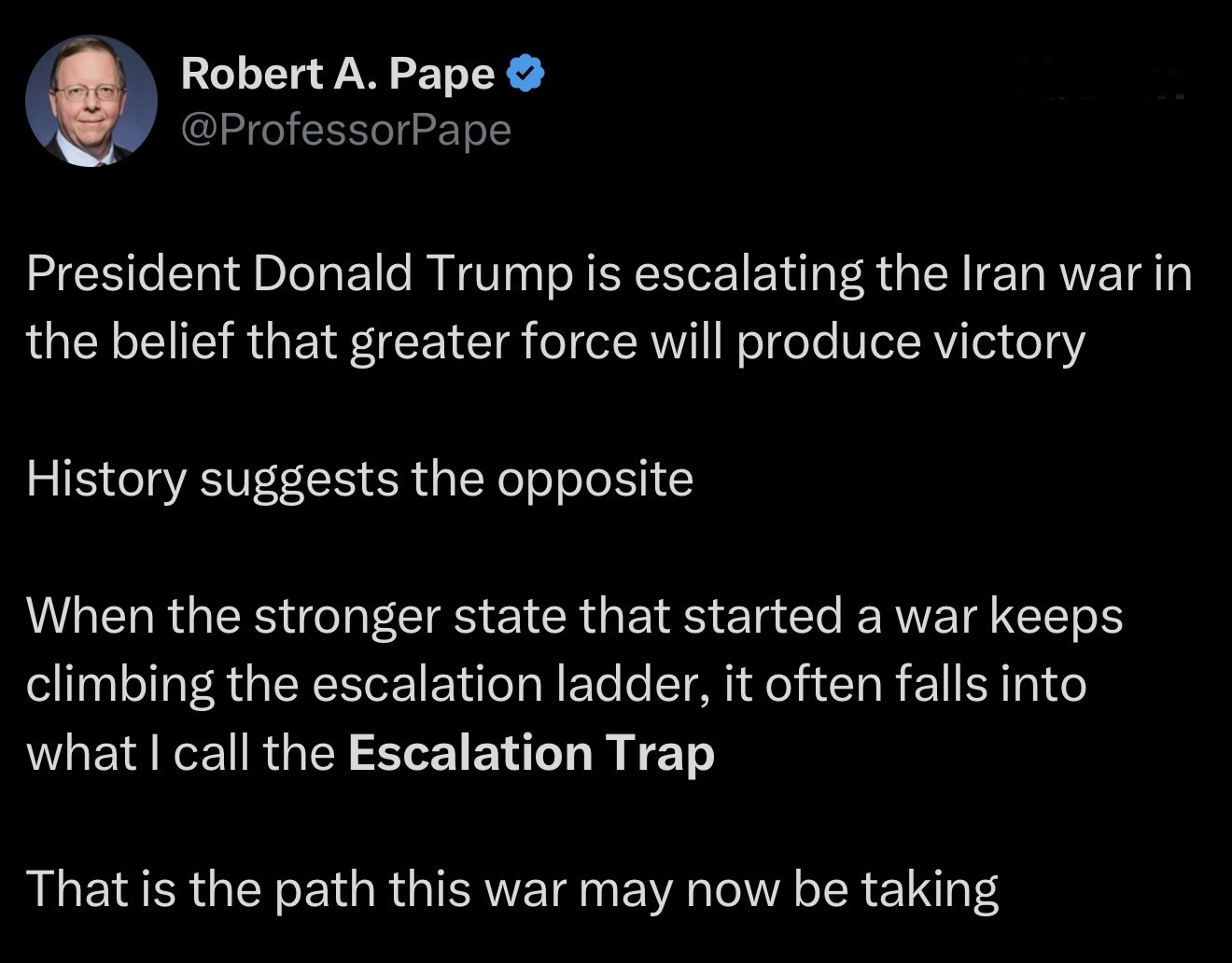Click the line 'History suggests the opposite'

click(x=359, y=479)
